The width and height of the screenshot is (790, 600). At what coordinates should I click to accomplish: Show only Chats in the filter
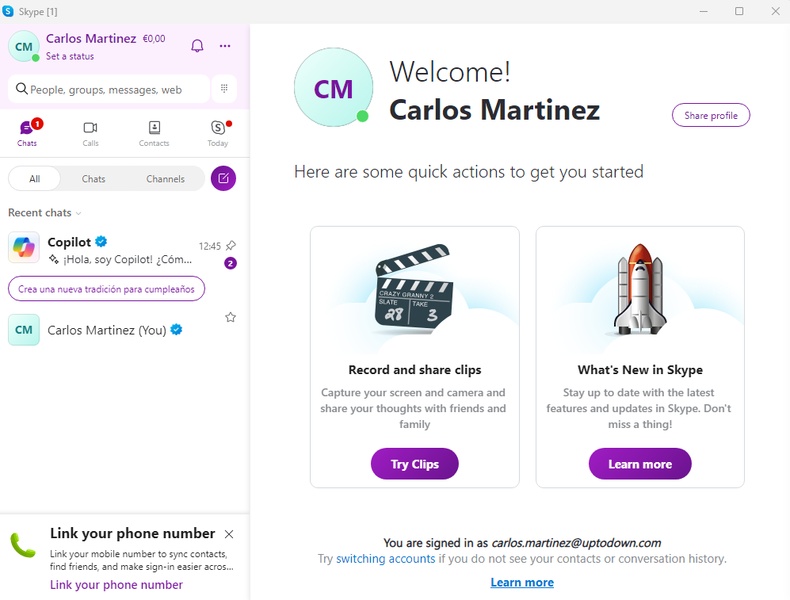(x=94, y=179)
